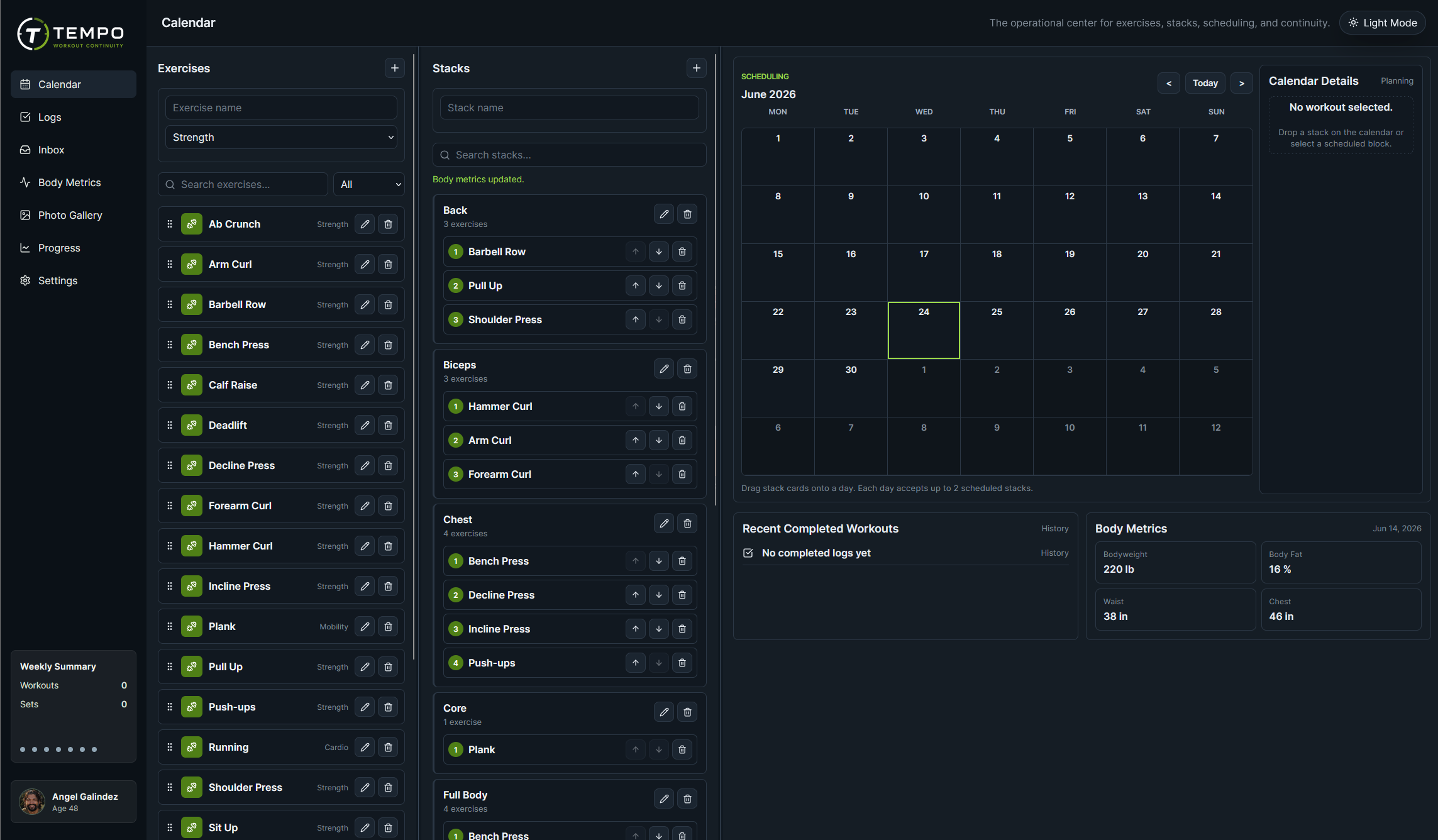Remove Plank from Core stack
Image resolution: width=1438 pixels, height=840 pixels.
(x=682, y=749)
